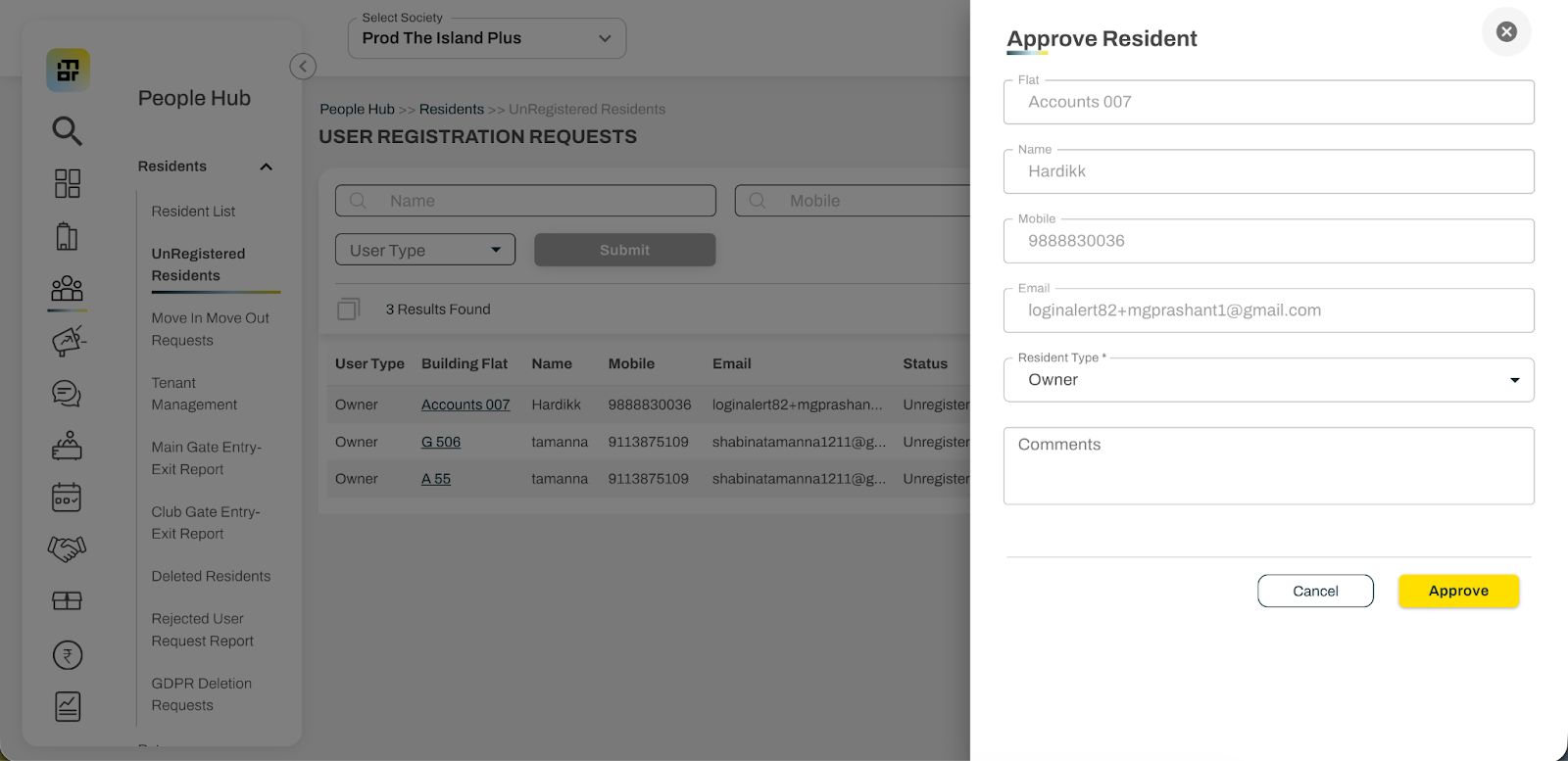Viewport: 1568px width, 761px height.
Task: Click the Status column header
Action: click(x=925, y=364)
